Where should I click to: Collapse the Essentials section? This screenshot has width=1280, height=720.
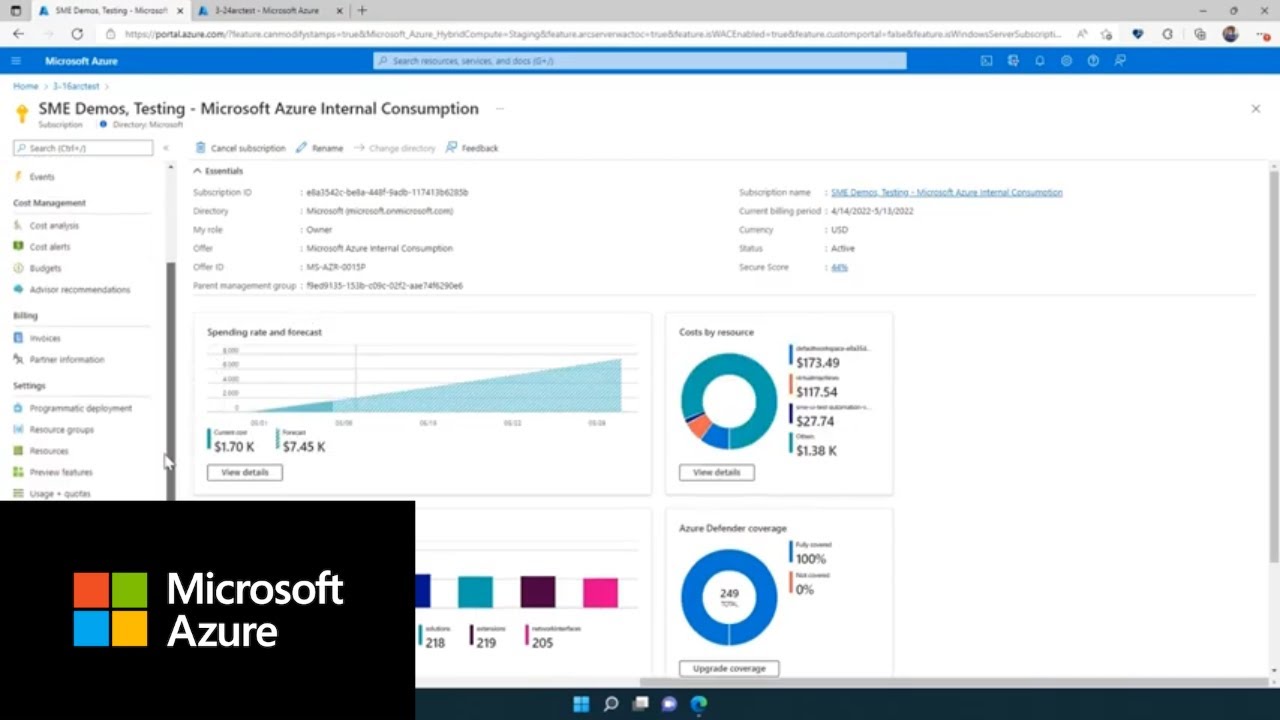click(218, 171)
